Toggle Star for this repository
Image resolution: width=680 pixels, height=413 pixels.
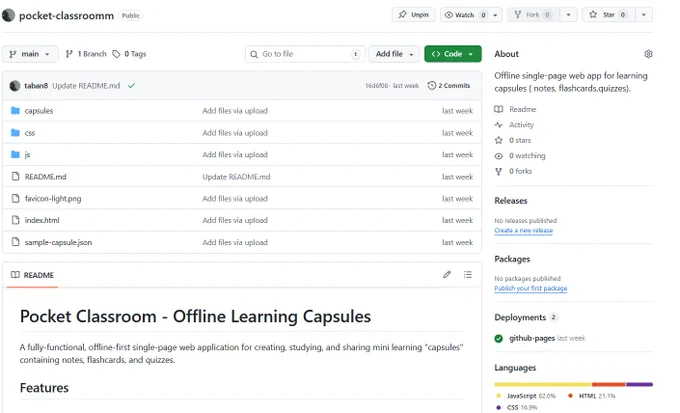click(608, 15)
